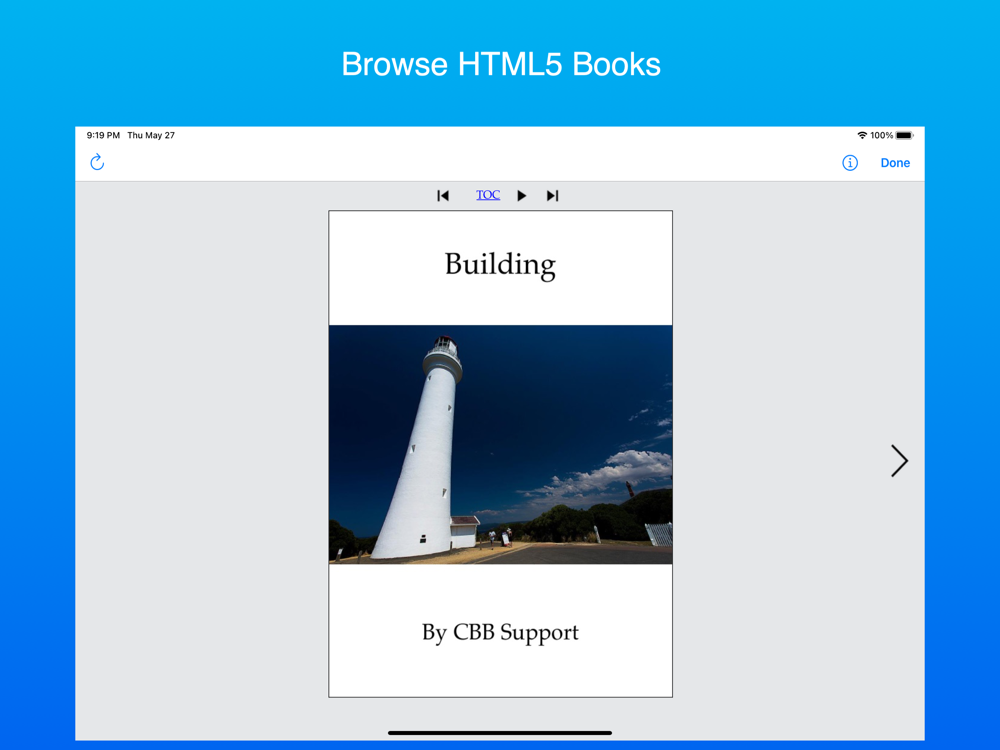Click the play triangle icon

point(522,195)
